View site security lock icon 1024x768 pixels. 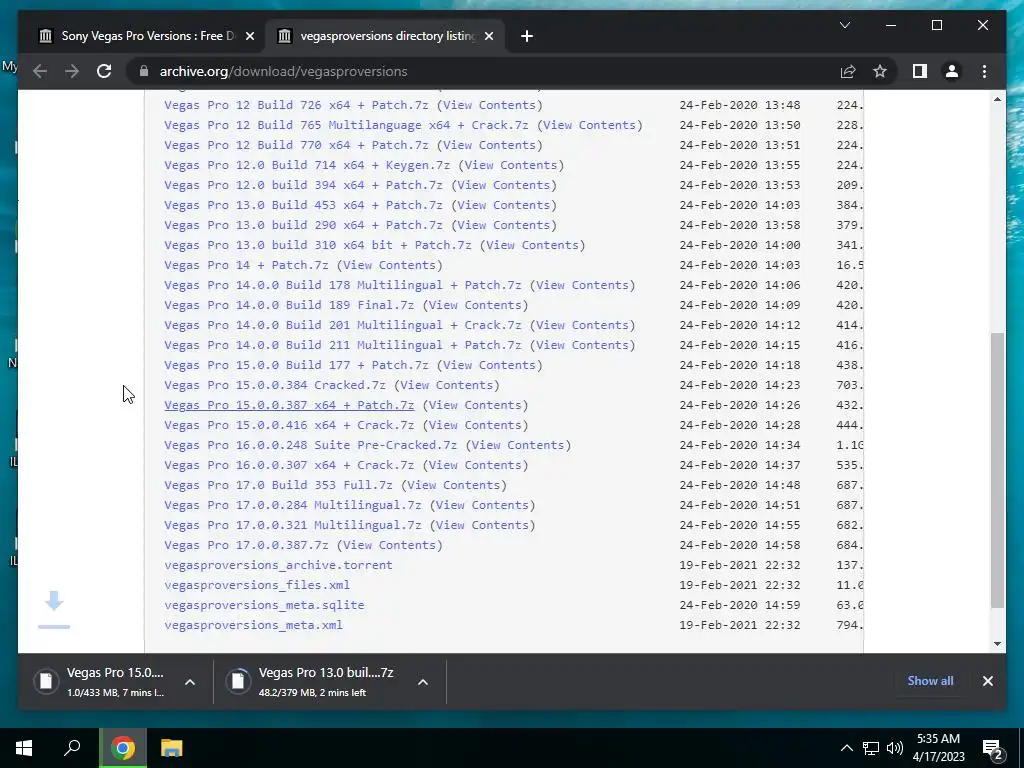pyautogui.click(x=144, y=71)
